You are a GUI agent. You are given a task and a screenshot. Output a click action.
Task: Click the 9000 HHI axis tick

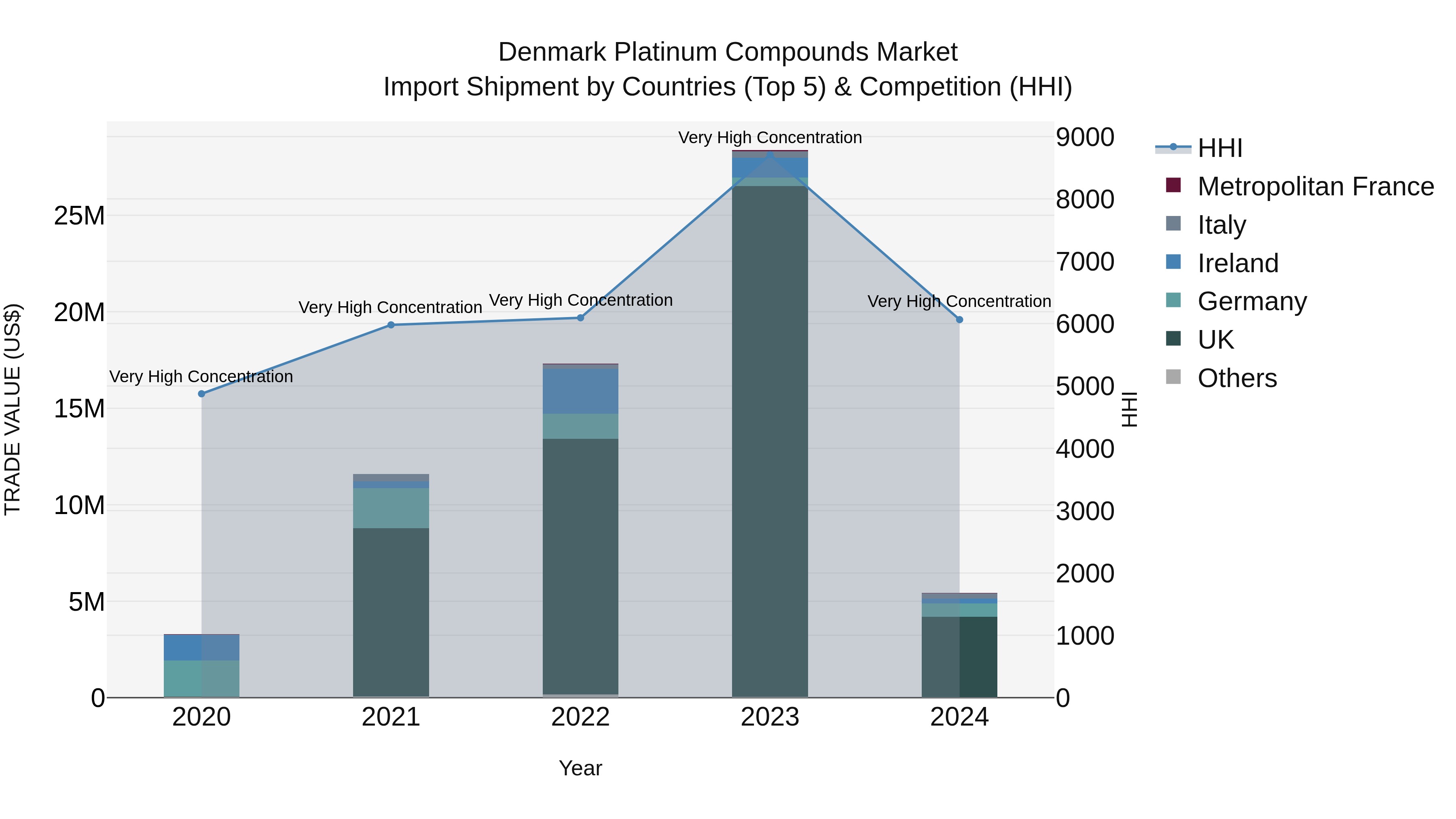[1085, 138]
